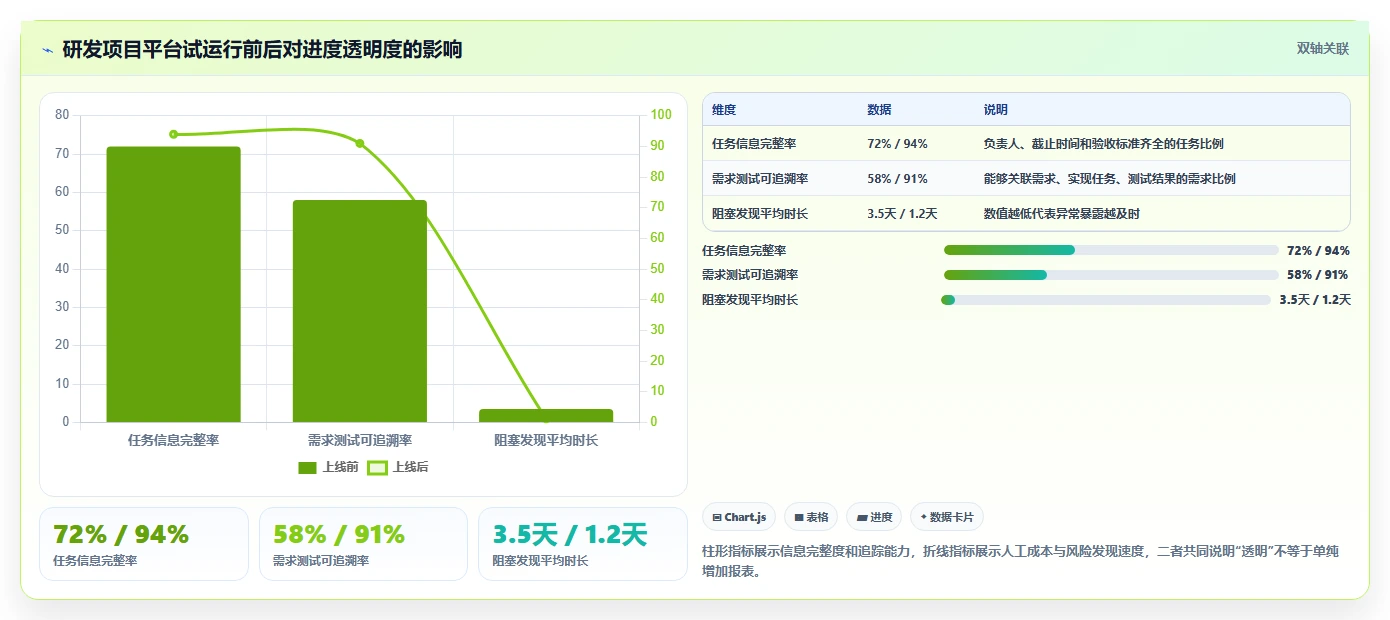
Task: Click the 阻塞发现平均时长 bar in chart
Action: pos(546,415)
